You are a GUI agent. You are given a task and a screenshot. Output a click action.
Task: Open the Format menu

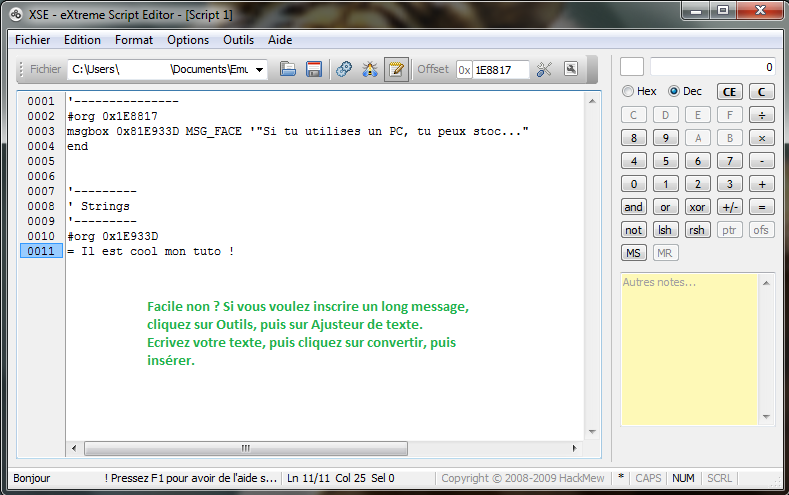(134, 40)
